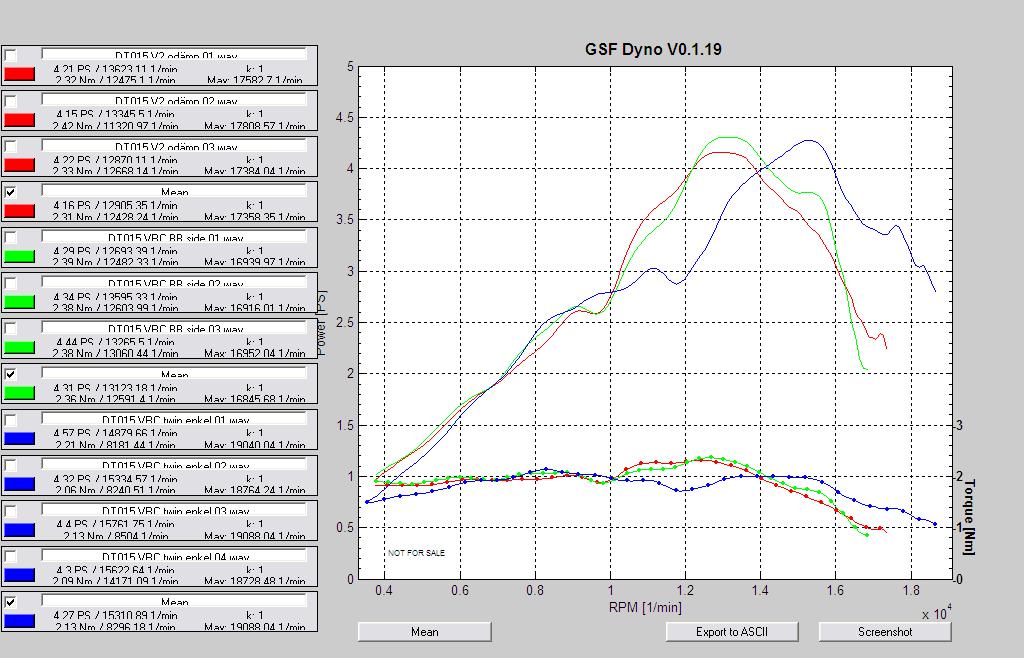Select the 'DT015 VBC BB side 03.wav' name field
1024x658 pixels.
175,328
